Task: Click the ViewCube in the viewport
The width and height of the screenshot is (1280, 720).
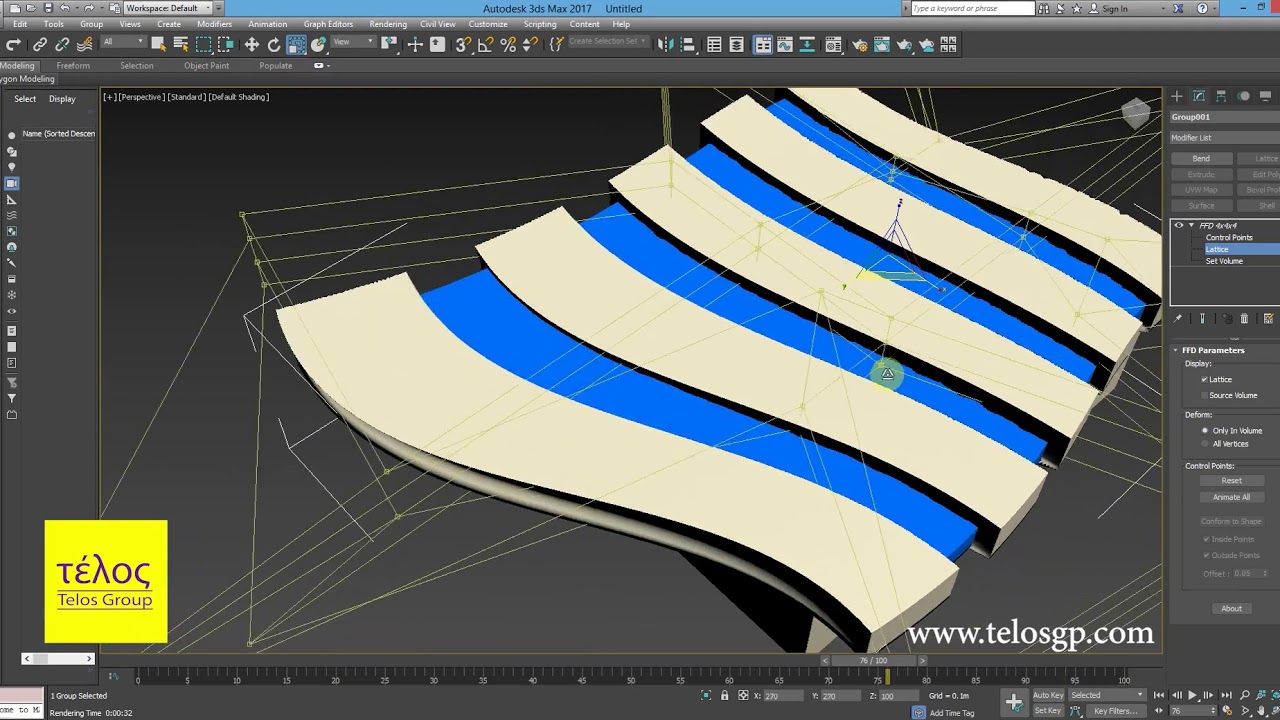Action: click(x=1135, y=113)
